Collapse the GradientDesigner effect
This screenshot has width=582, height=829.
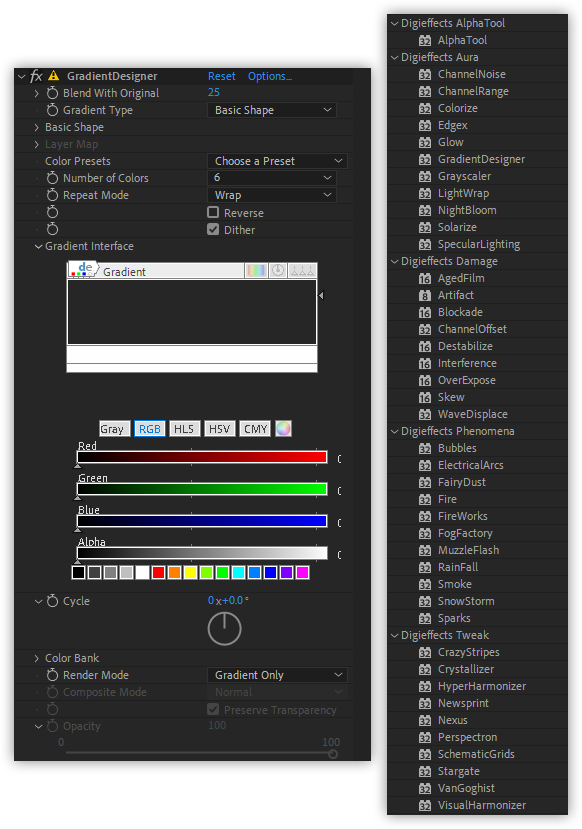tap(21, 77)
